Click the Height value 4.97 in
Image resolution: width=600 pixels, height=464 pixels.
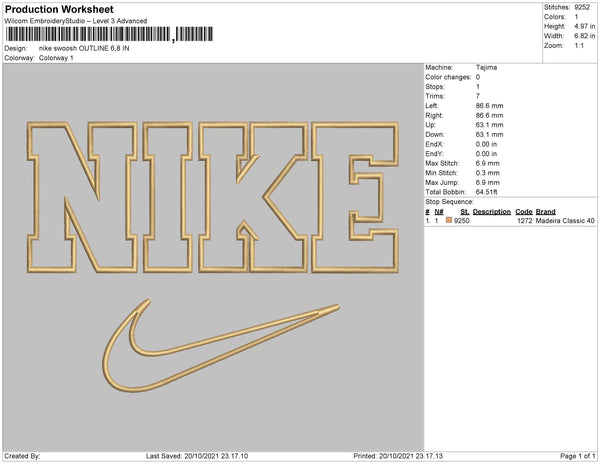point(584,26)
